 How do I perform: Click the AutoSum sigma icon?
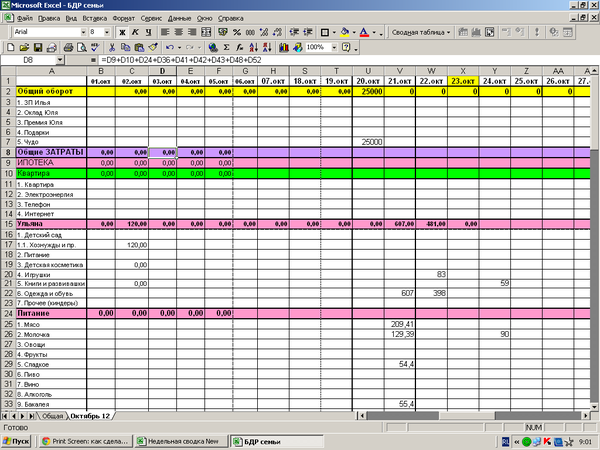point(228,47)
